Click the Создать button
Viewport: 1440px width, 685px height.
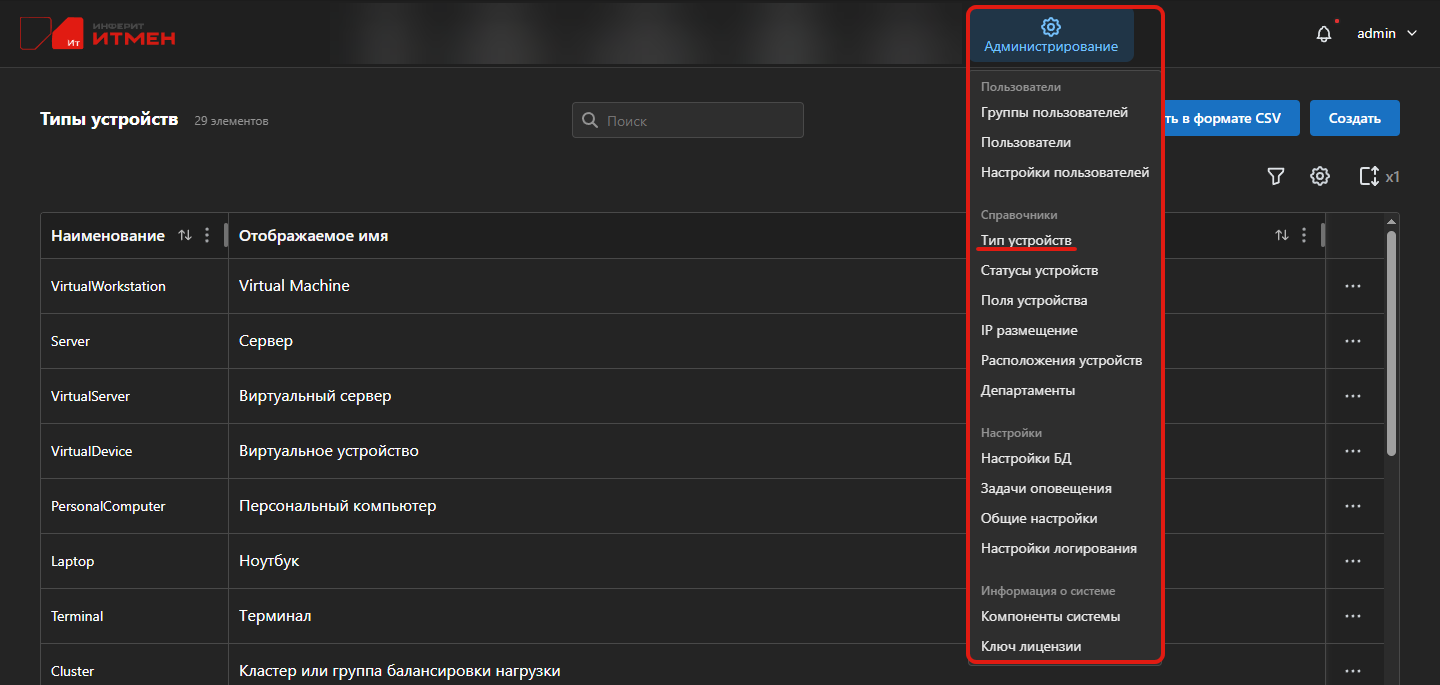pyautogui.click(x=1355, y=118)
